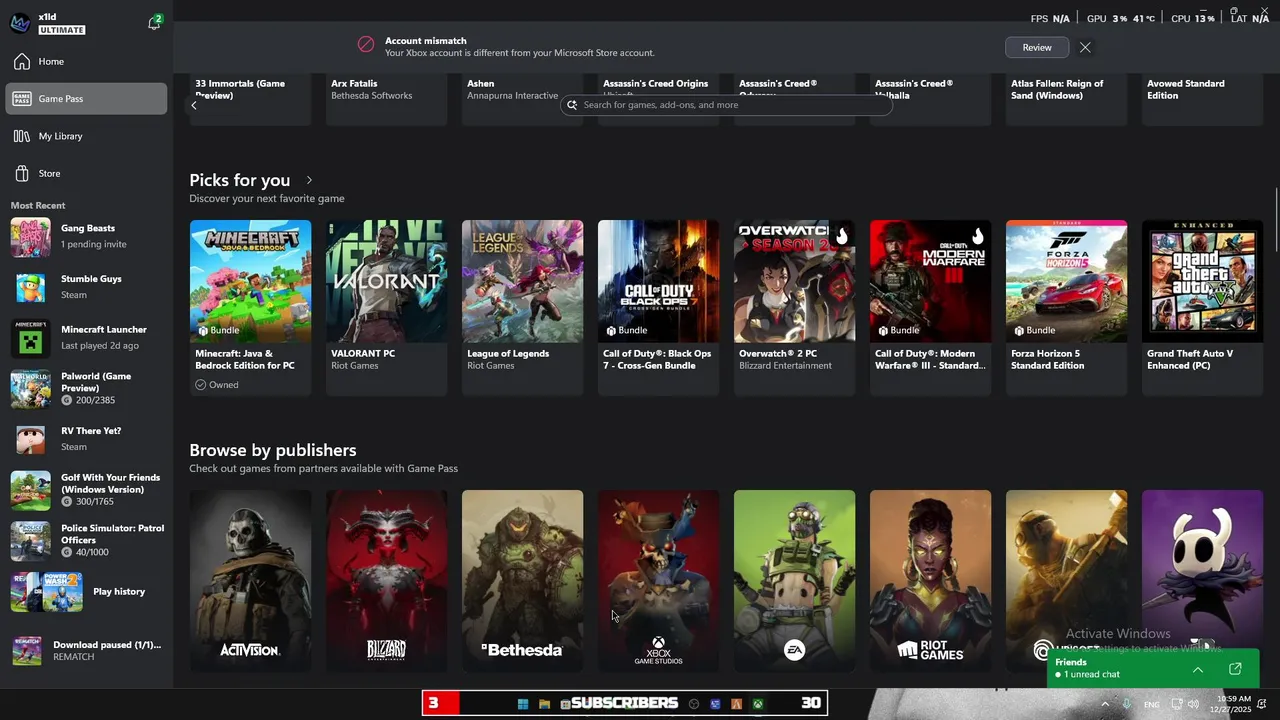
Task: Open Play history
Action: point(86,592)
